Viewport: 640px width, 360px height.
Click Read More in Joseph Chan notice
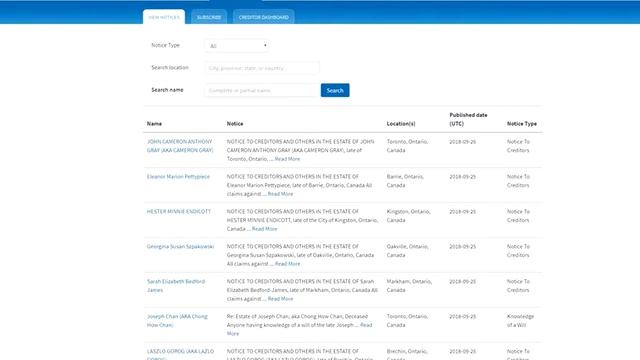tap(366, 325)
